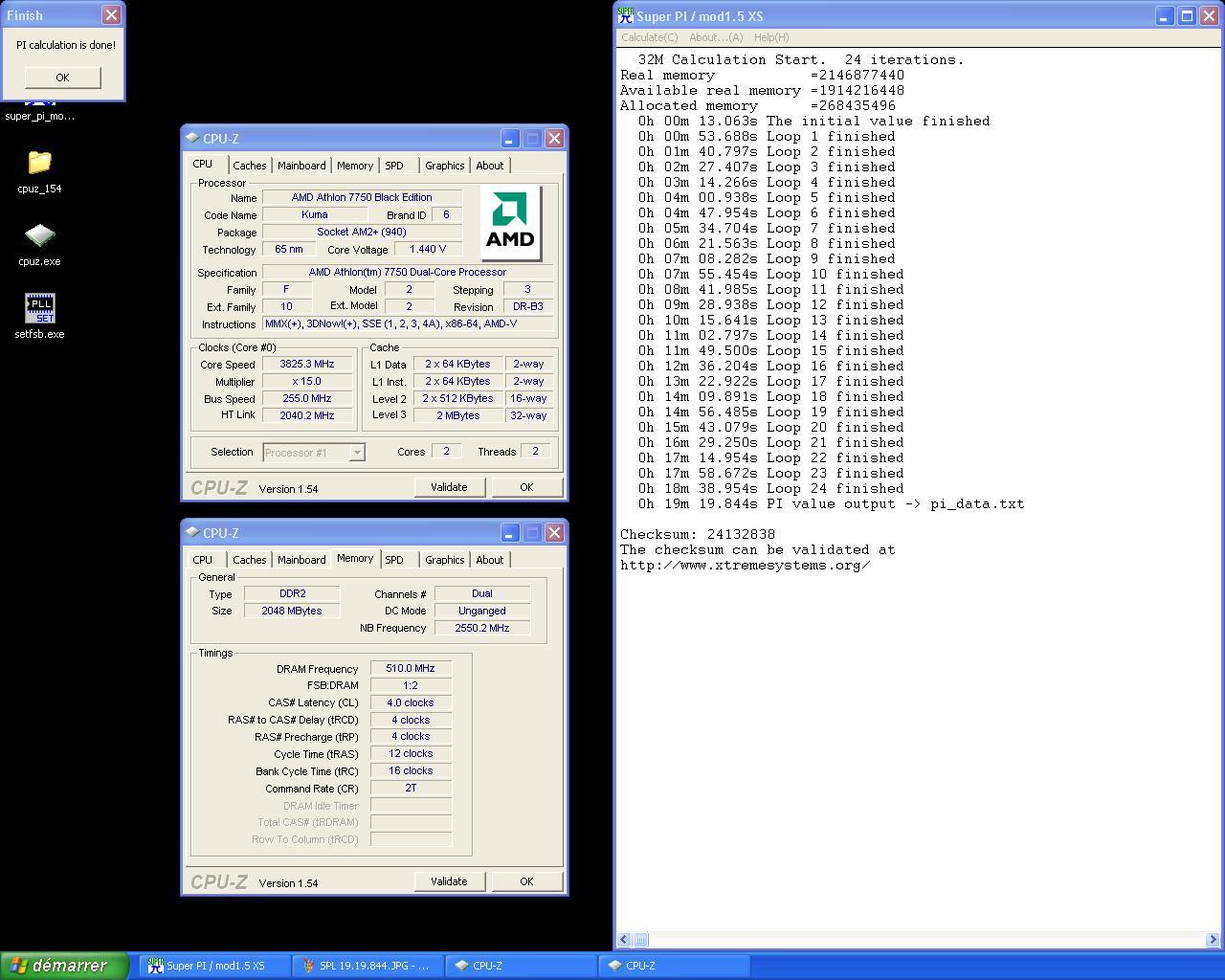Click the Package value Socket AM2+ (940)
This screenshot has width=1225, height=980.
coord(362,233)
